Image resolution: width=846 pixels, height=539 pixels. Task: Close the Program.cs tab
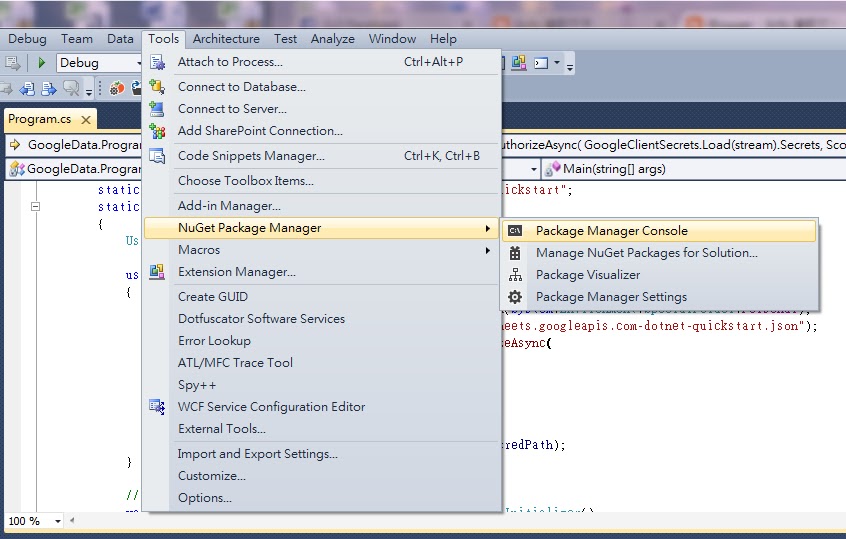[x=86, y=120]
